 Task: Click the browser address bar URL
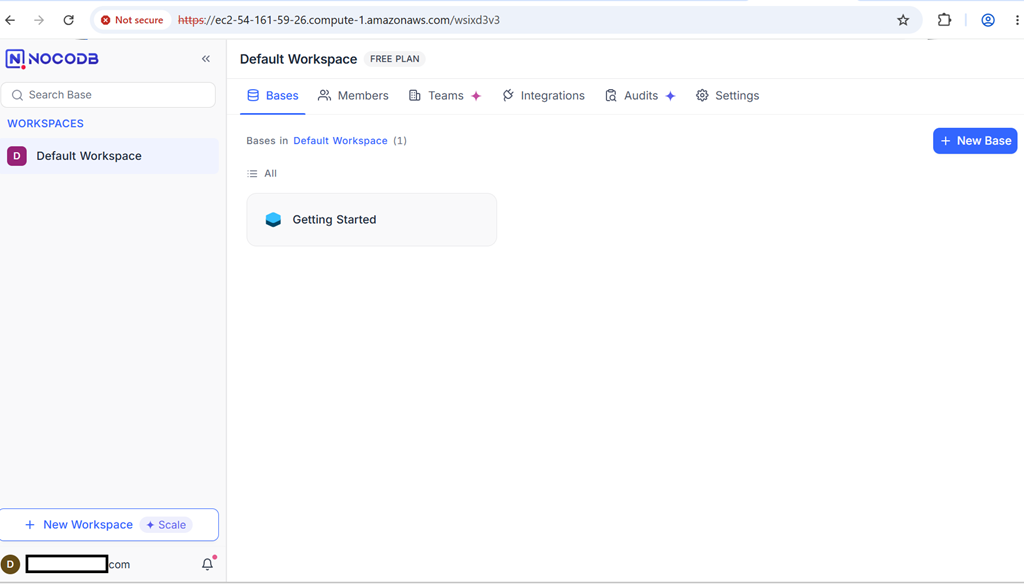[339, 20]
